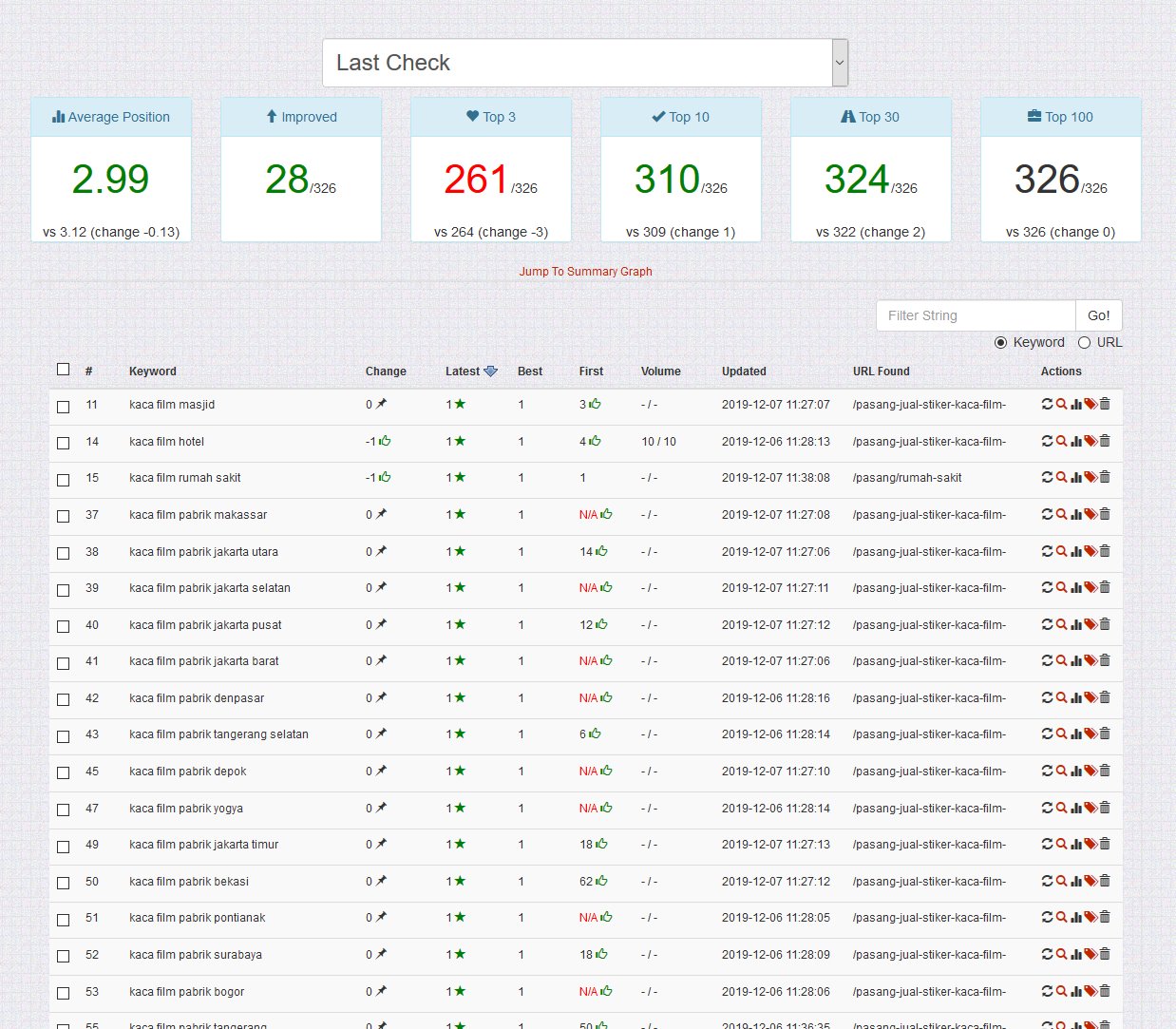Select the URL radio button for filtering
Viewport: 1176px width, 1029px height.
1084,342
